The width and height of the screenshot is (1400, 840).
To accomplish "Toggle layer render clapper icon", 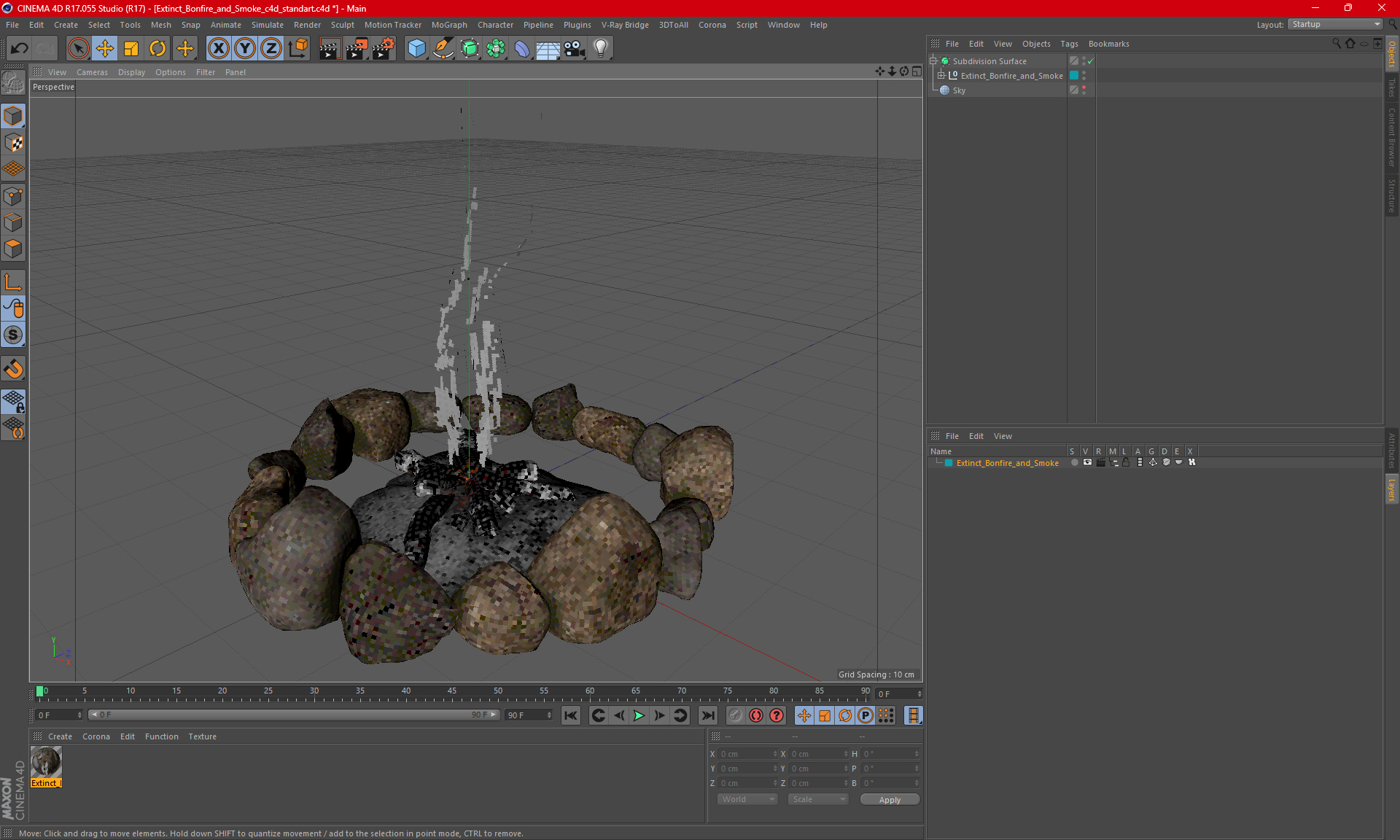I will (1100, 462).
